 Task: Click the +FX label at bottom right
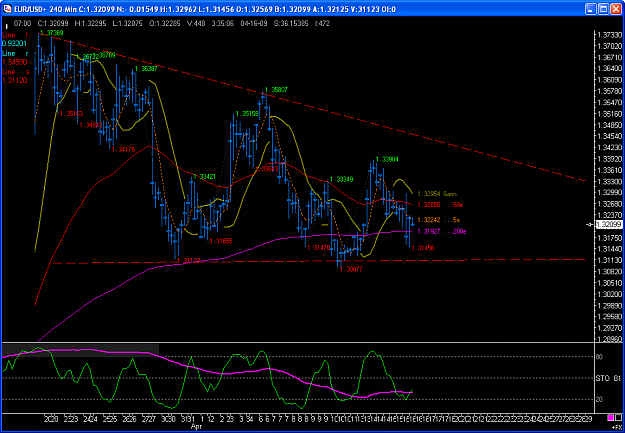[x=616, y=427]
